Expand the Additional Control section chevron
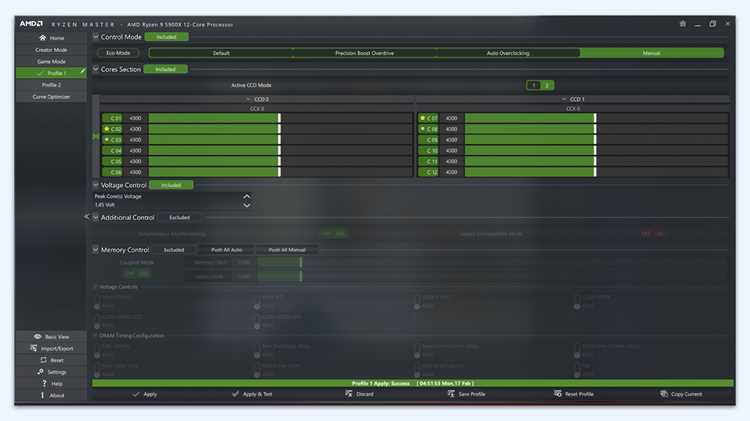 [96, 218]
